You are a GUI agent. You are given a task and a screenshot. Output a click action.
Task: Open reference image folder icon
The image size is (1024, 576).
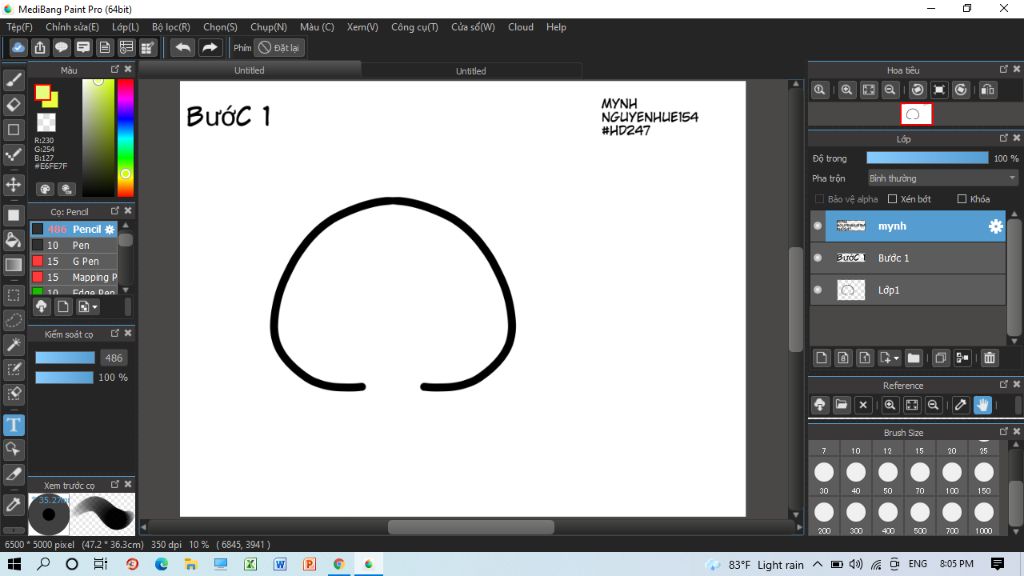(x=841, y=405)
